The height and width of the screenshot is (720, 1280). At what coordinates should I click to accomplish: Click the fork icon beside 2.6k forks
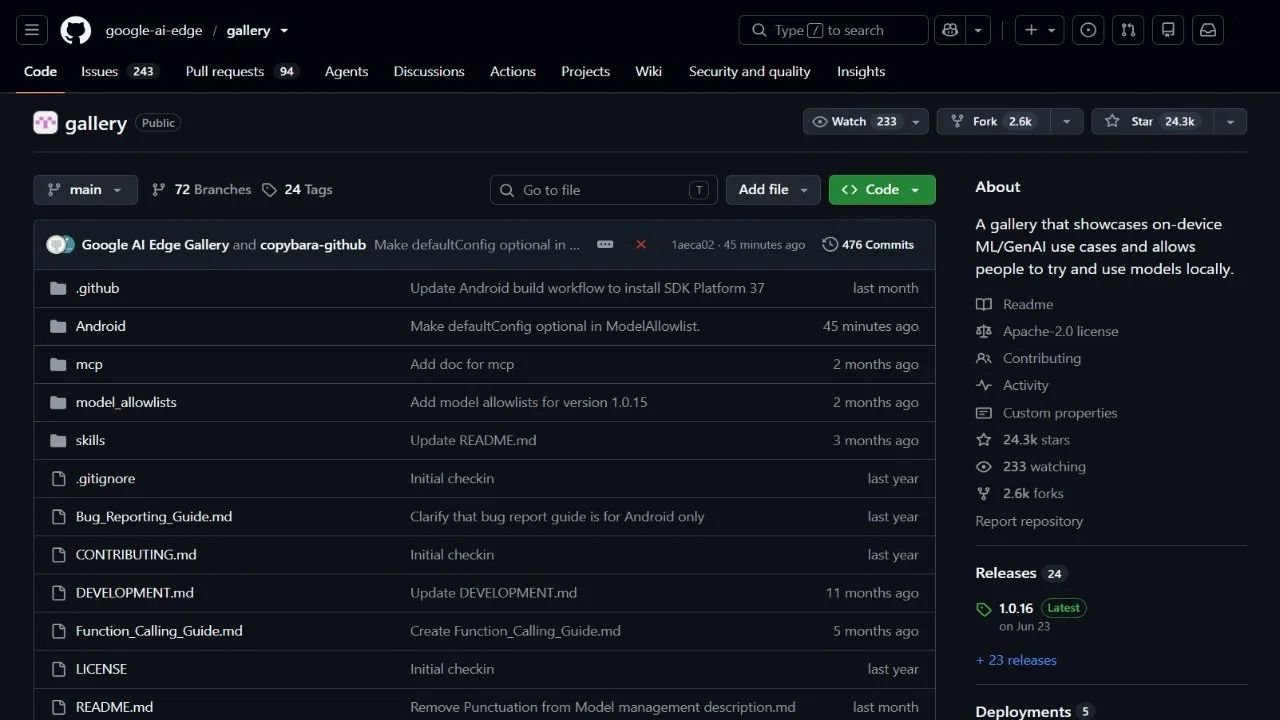tap(984, 494)
